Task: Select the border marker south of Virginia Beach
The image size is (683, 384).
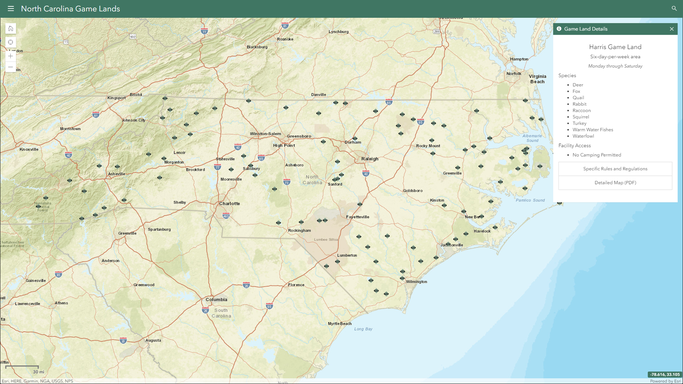Action: [x=525, y=101]
